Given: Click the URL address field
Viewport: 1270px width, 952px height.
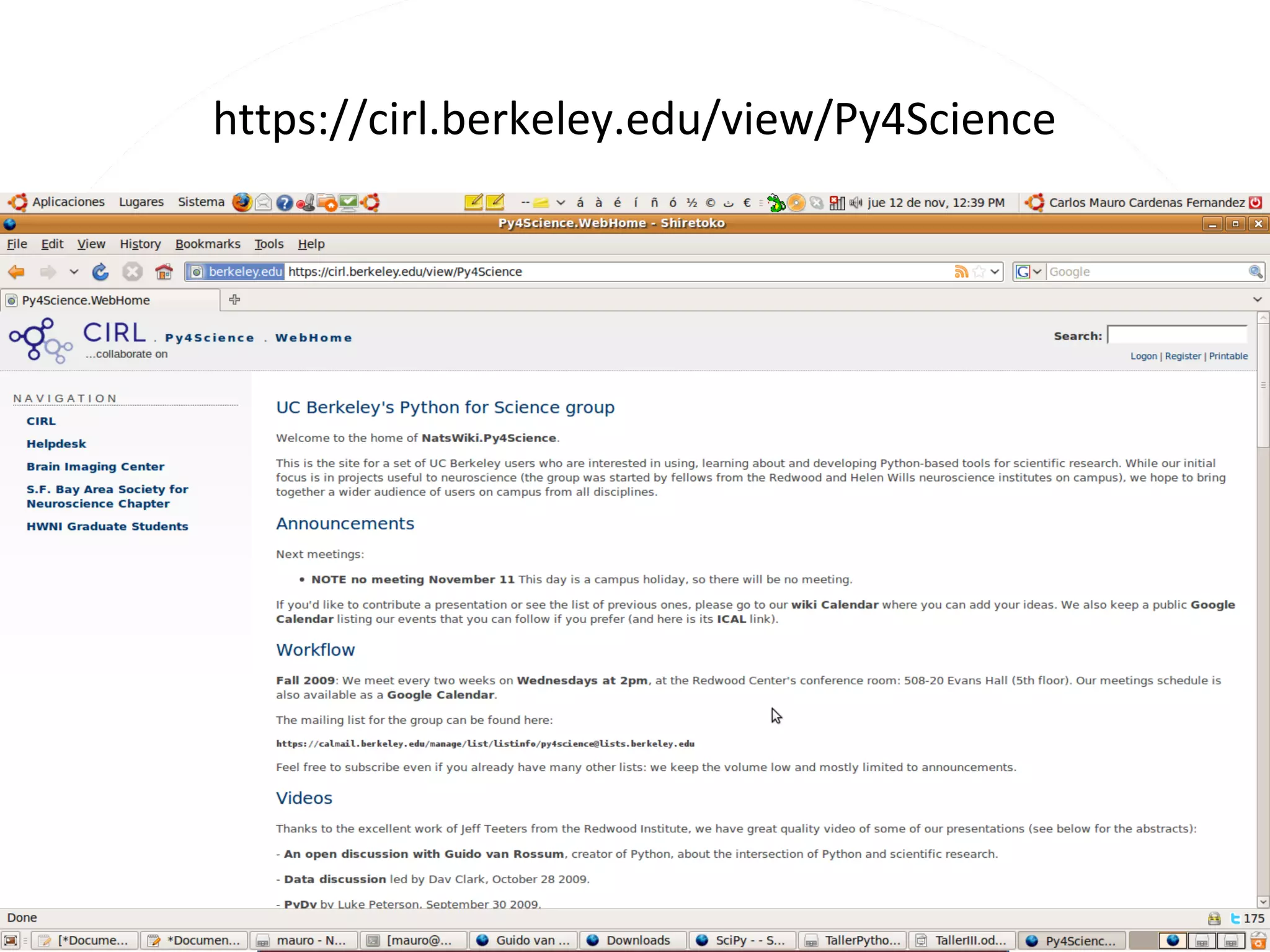Looking at the screenshot, I should (618, 271).
